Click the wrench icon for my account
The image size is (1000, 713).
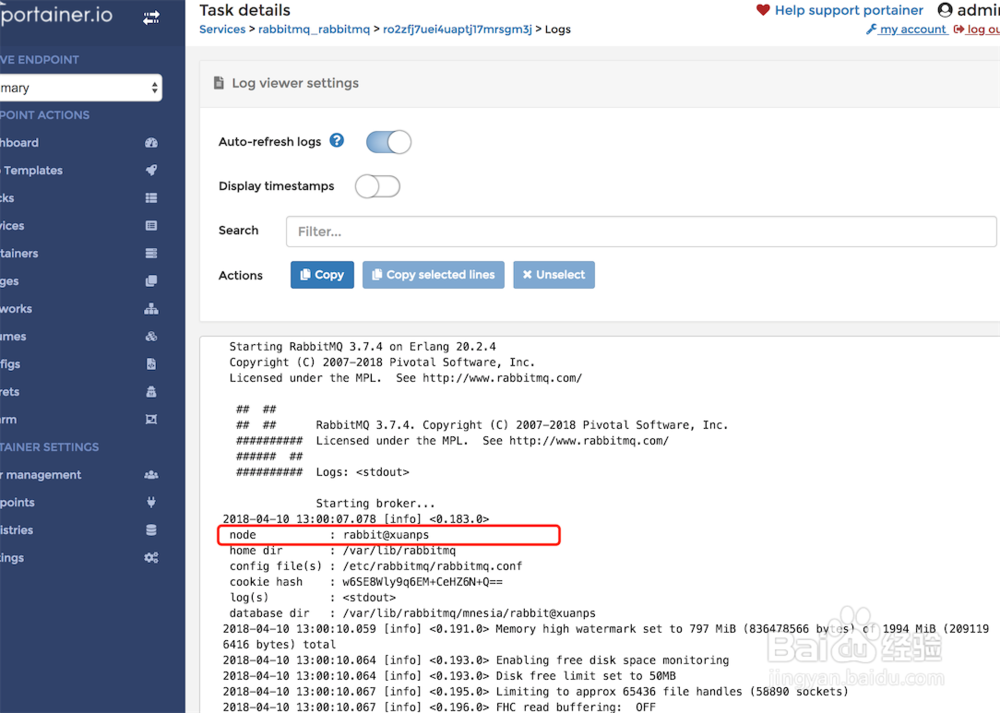pos(871,29)
